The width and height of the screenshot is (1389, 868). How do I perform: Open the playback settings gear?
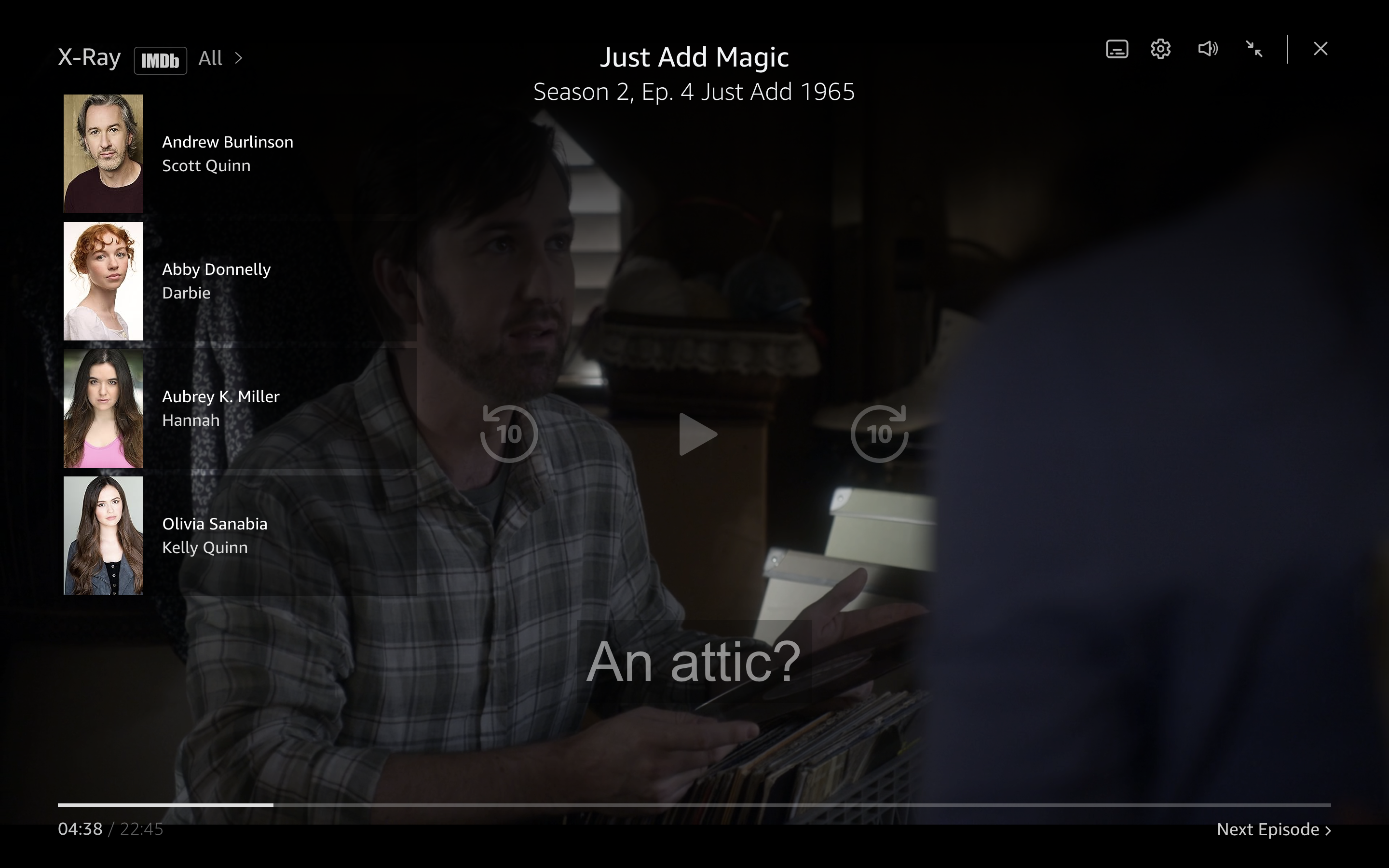(x=1160, y=49)
